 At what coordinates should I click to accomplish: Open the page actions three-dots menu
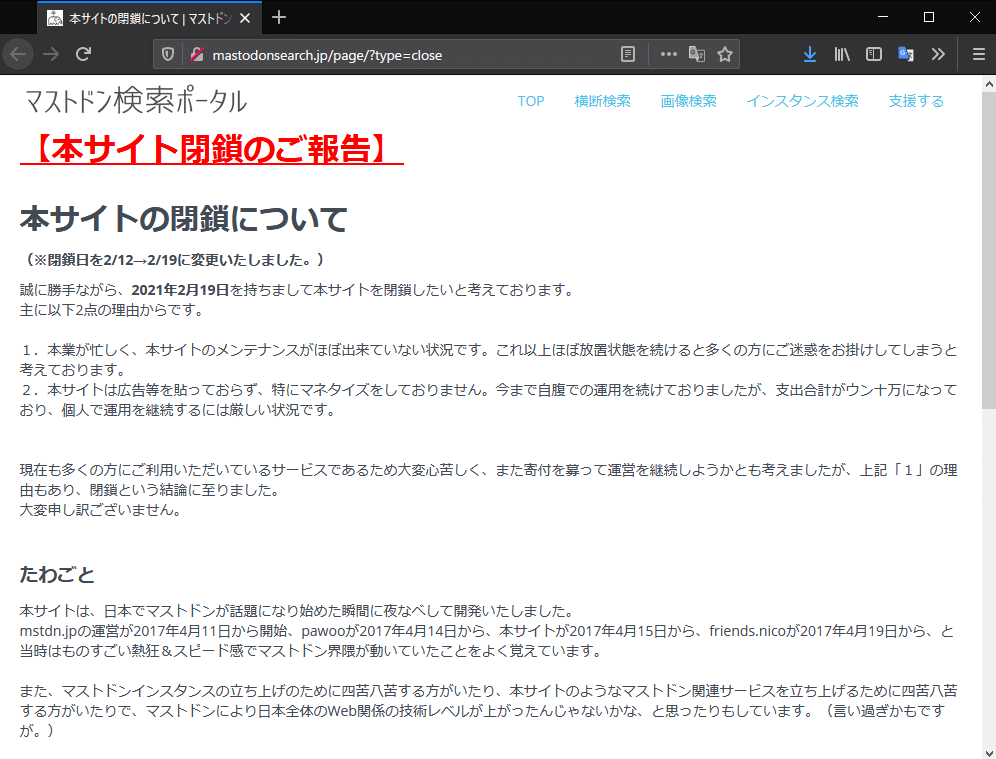point(668,55)
